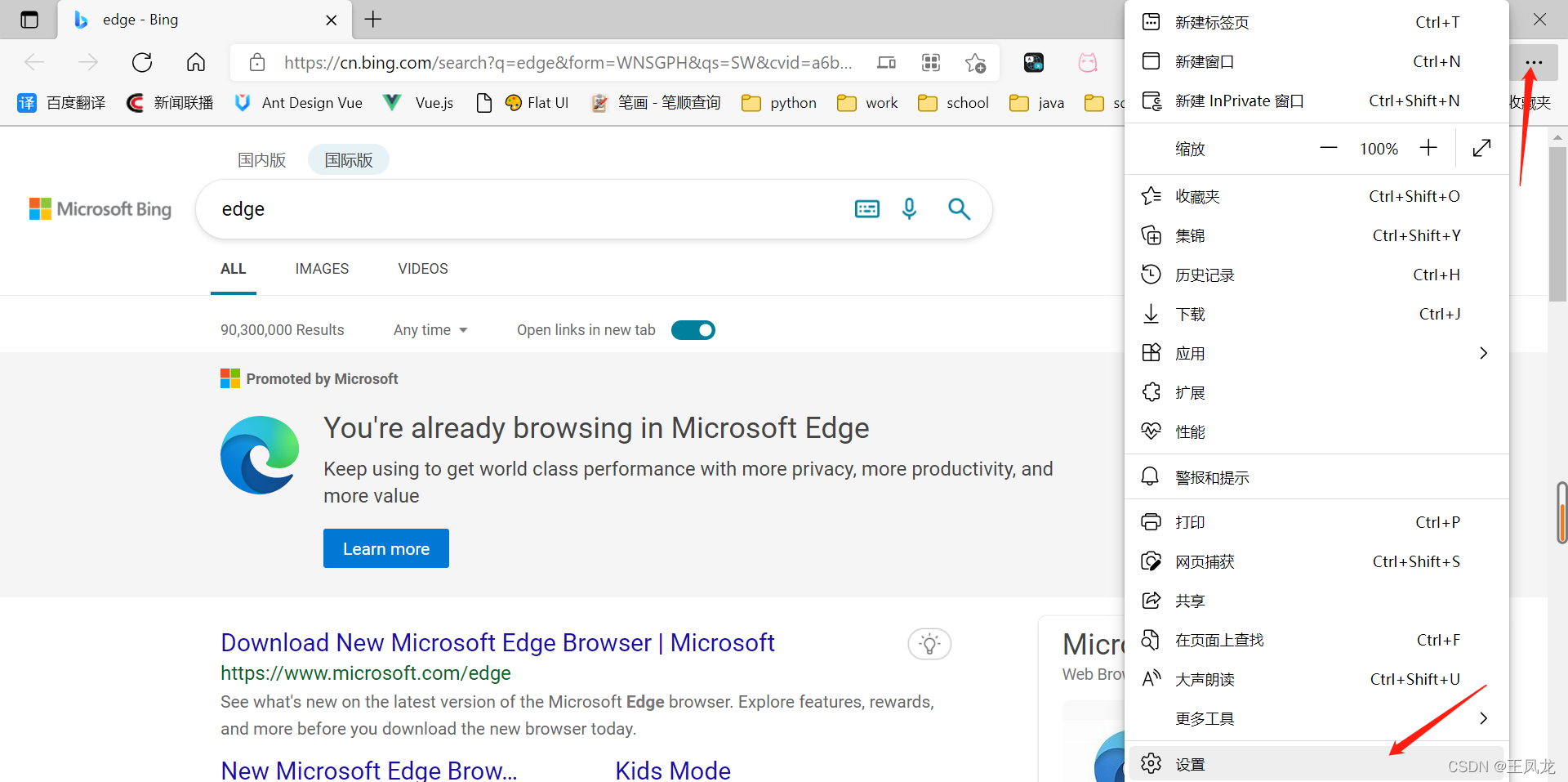This screenshot has width=1568, height=782.
Task: Open 收藏夹 from the menu
Action: (1316, 196)
